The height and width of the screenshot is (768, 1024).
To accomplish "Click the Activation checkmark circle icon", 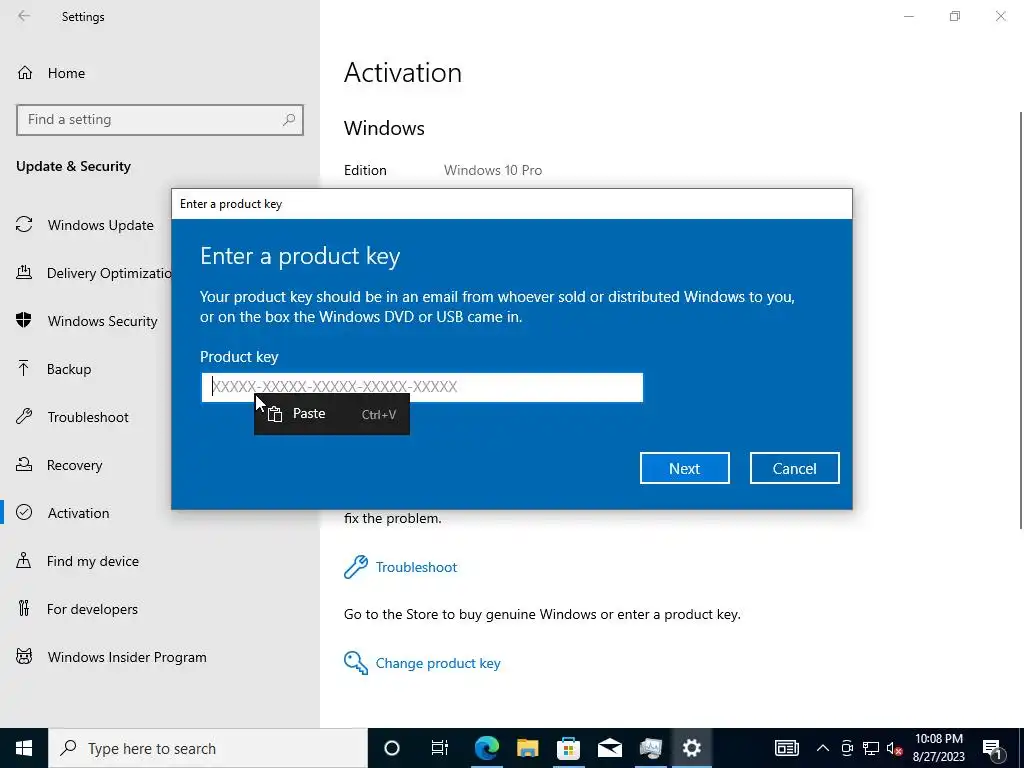I will click(x=24, y=512).
